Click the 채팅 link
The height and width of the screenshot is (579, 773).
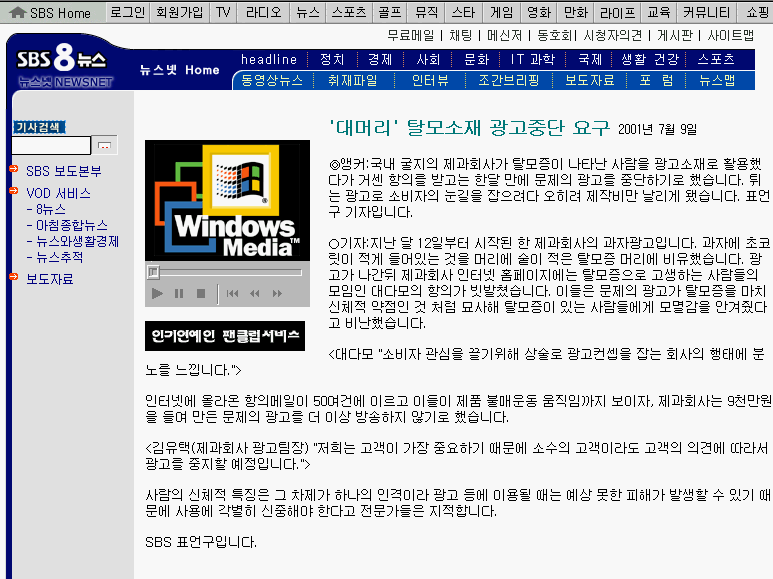click(x=460, y=36)
